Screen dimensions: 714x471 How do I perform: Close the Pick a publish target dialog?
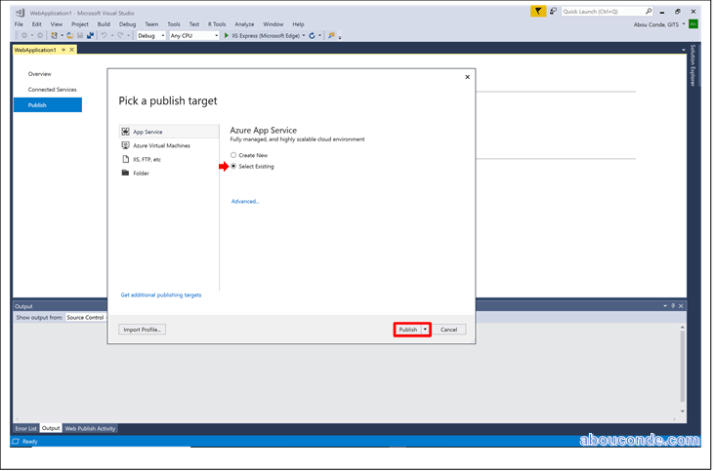coord(467,77)
